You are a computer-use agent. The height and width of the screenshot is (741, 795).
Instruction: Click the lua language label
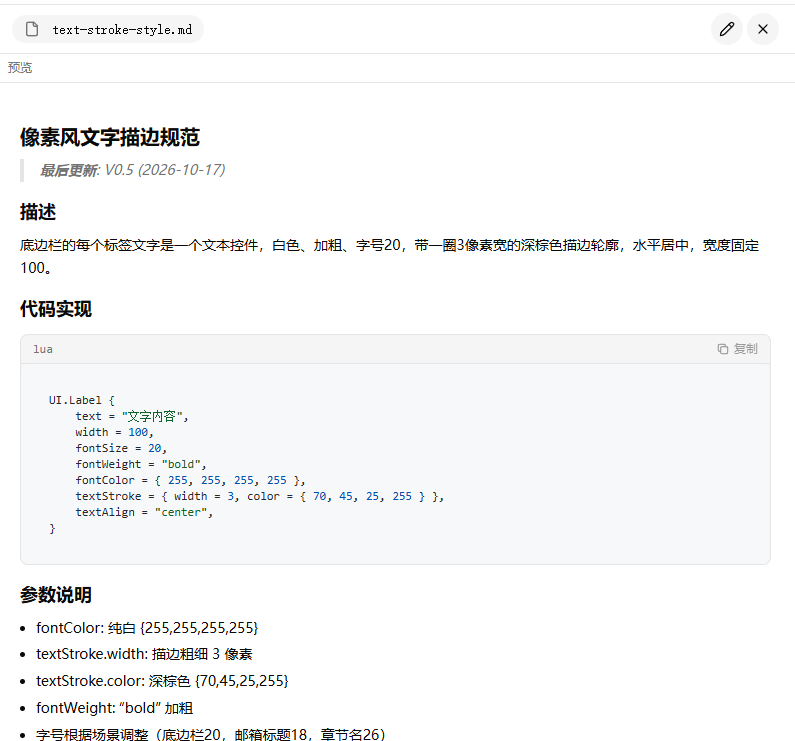43,349
